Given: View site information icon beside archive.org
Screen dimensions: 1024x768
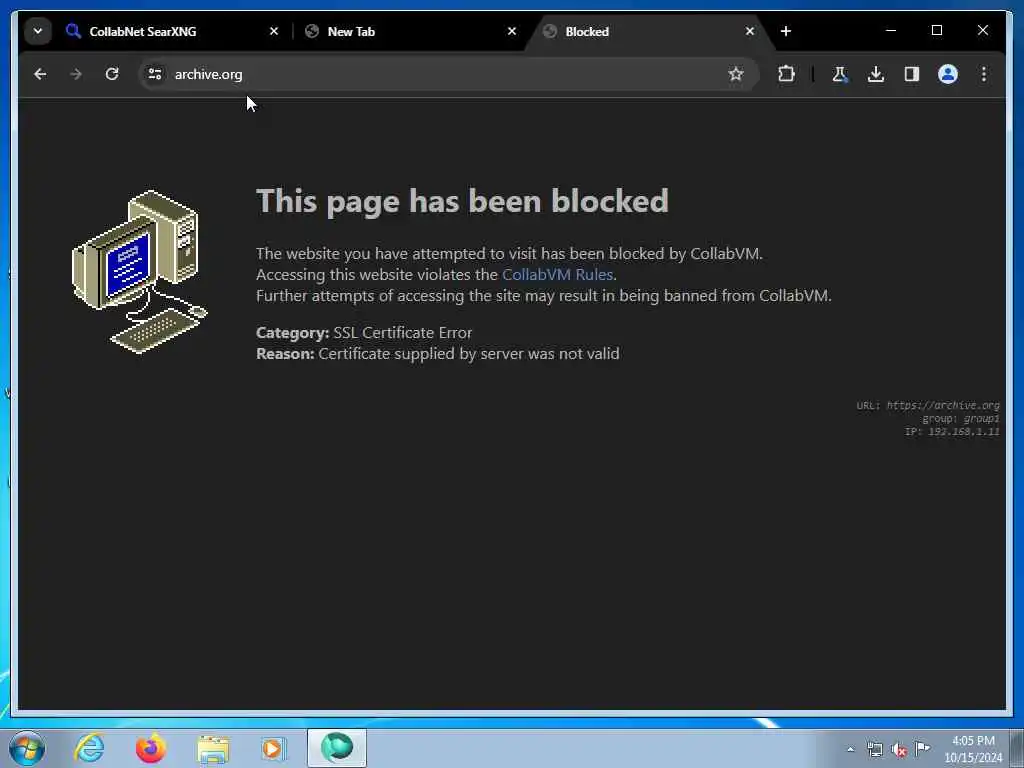Looking at the screenshot, I should 155,74.
